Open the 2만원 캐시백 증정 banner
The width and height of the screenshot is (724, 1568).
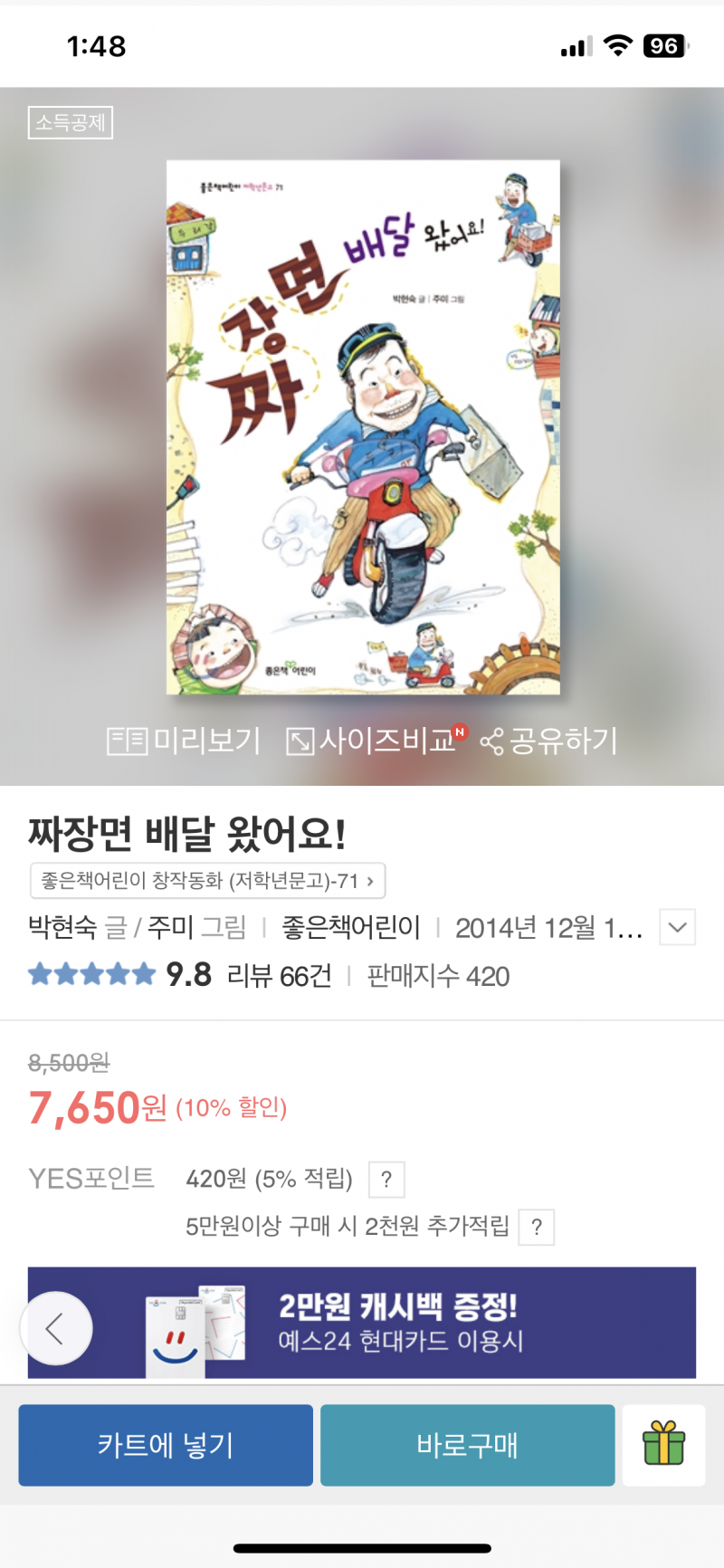pos(362,1323)
